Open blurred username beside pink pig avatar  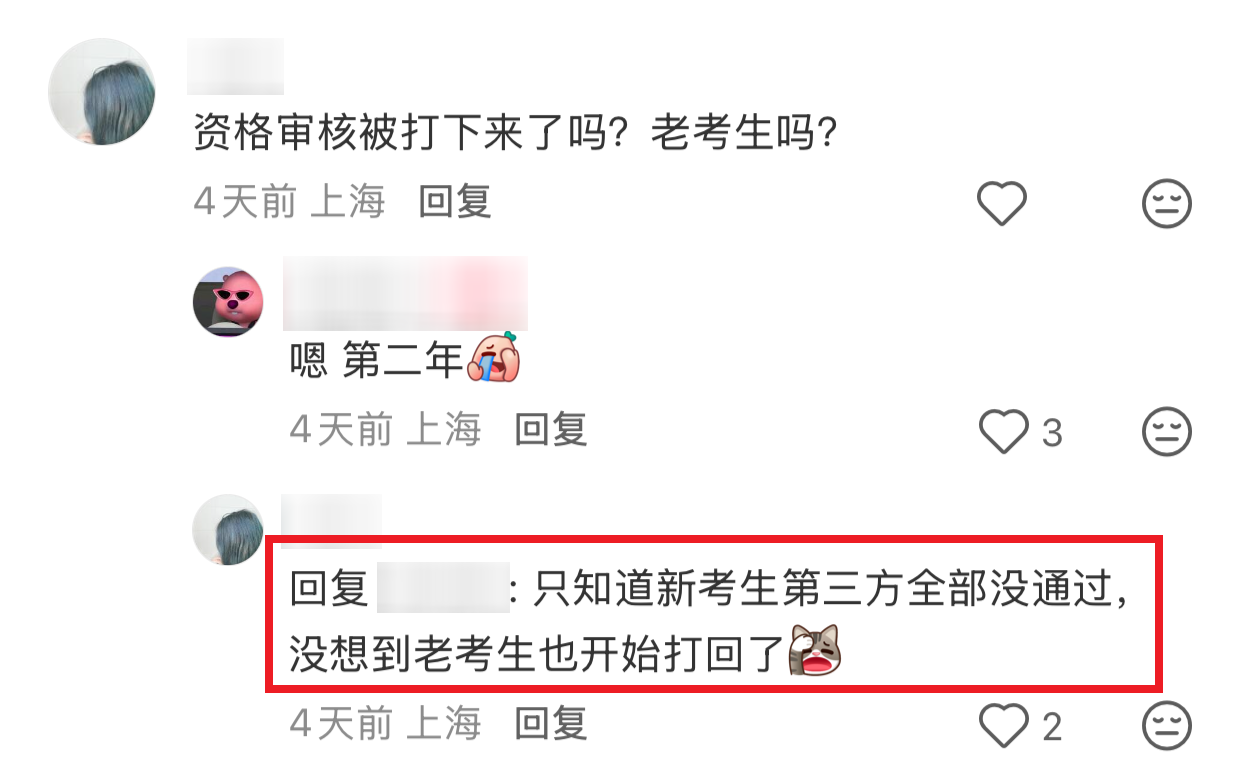click(x=405, y=293)
